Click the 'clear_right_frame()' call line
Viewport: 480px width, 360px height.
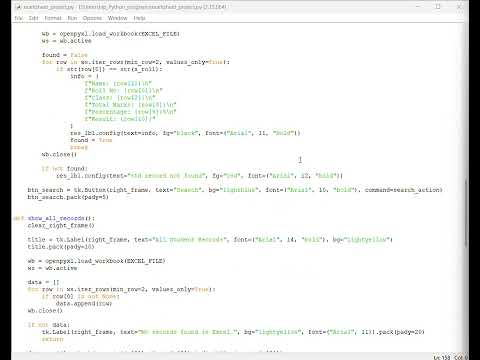(61, 225)
